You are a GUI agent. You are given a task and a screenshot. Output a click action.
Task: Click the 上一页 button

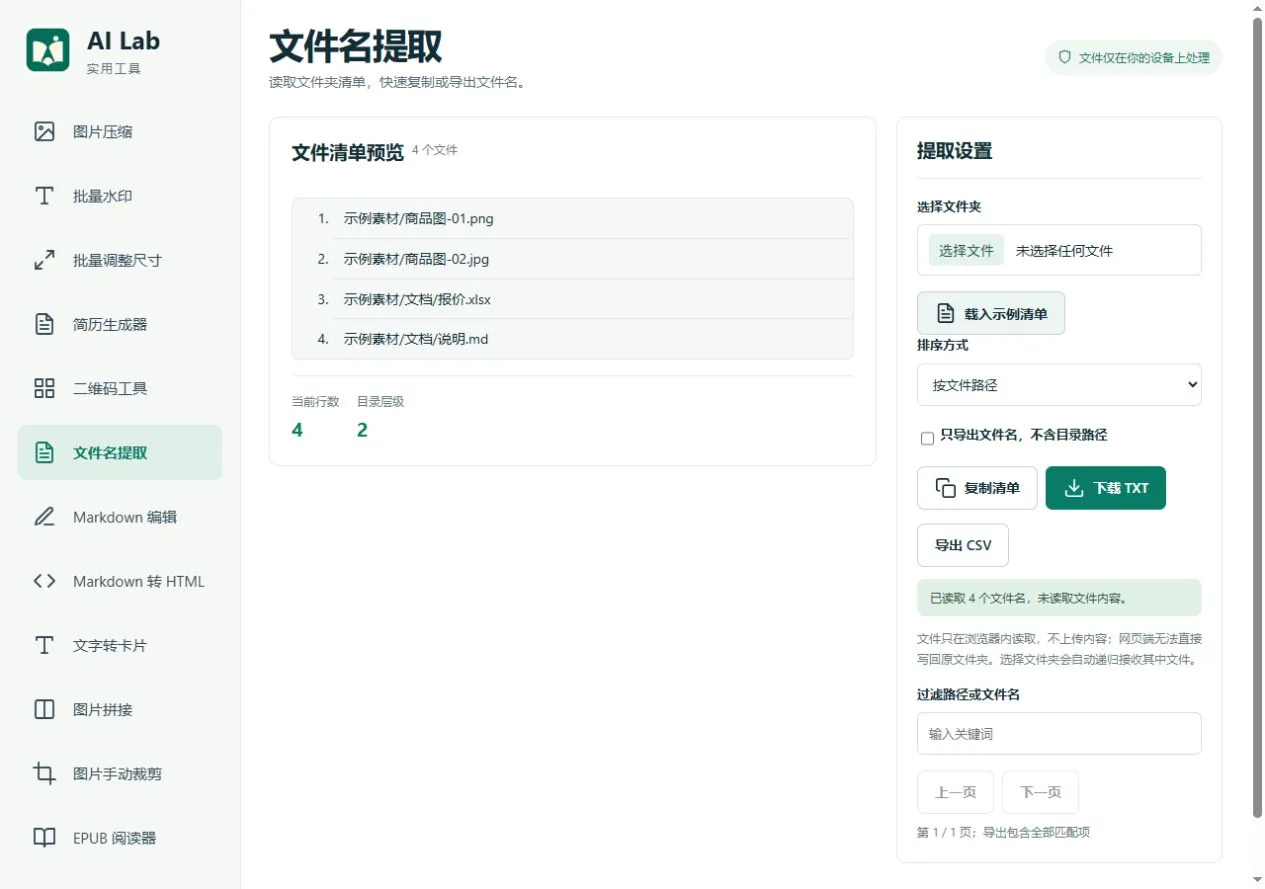[955, 792]
